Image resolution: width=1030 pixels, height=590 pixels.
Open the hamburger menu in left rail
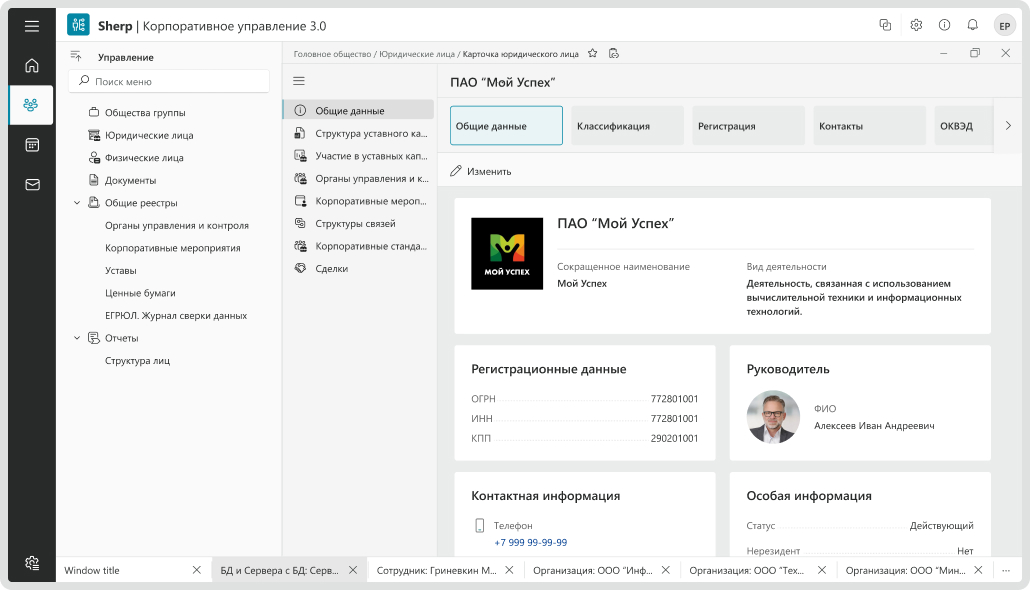point(32,26)
